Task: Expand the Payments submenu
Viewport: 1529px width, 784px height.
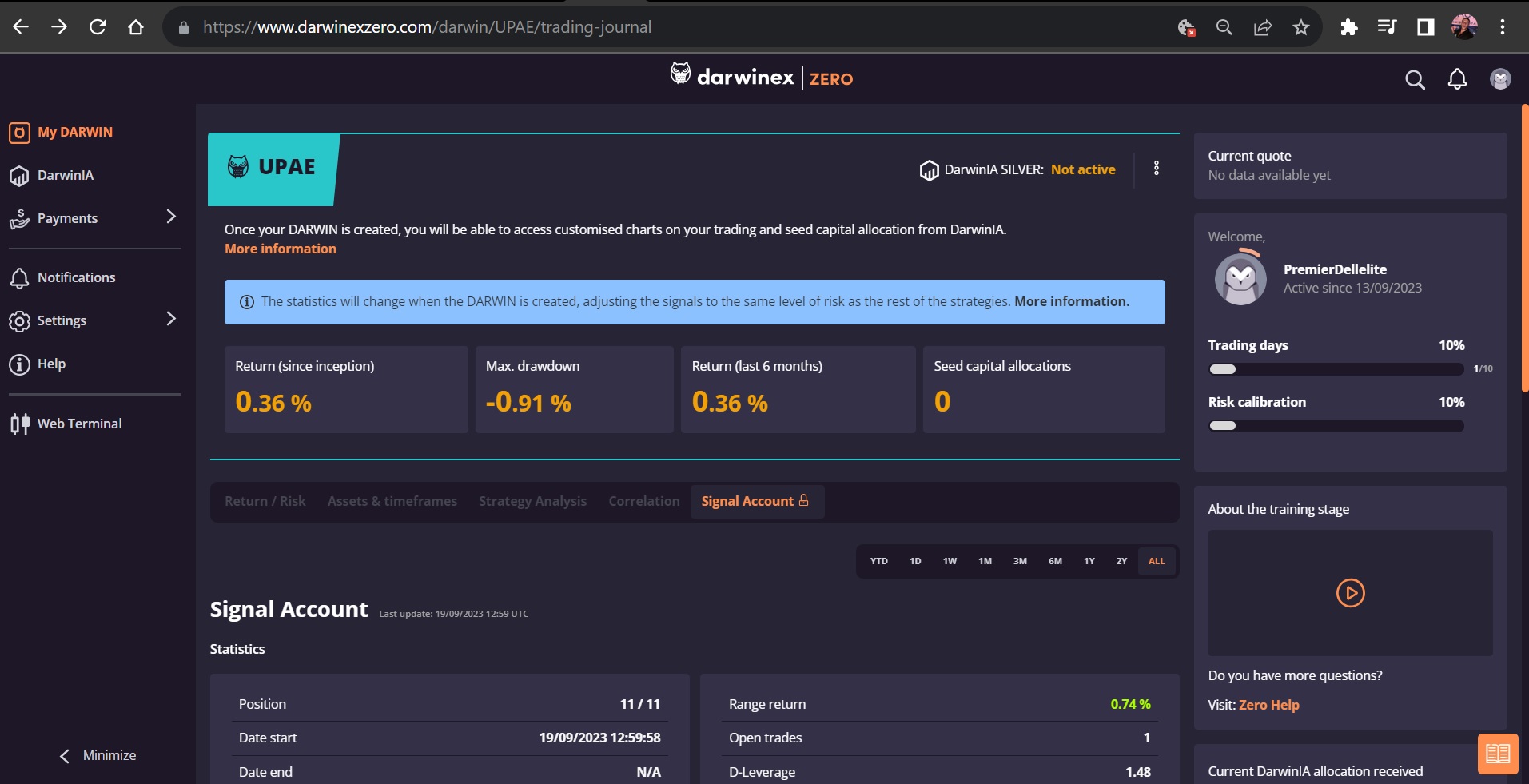Action: point(170,217)
